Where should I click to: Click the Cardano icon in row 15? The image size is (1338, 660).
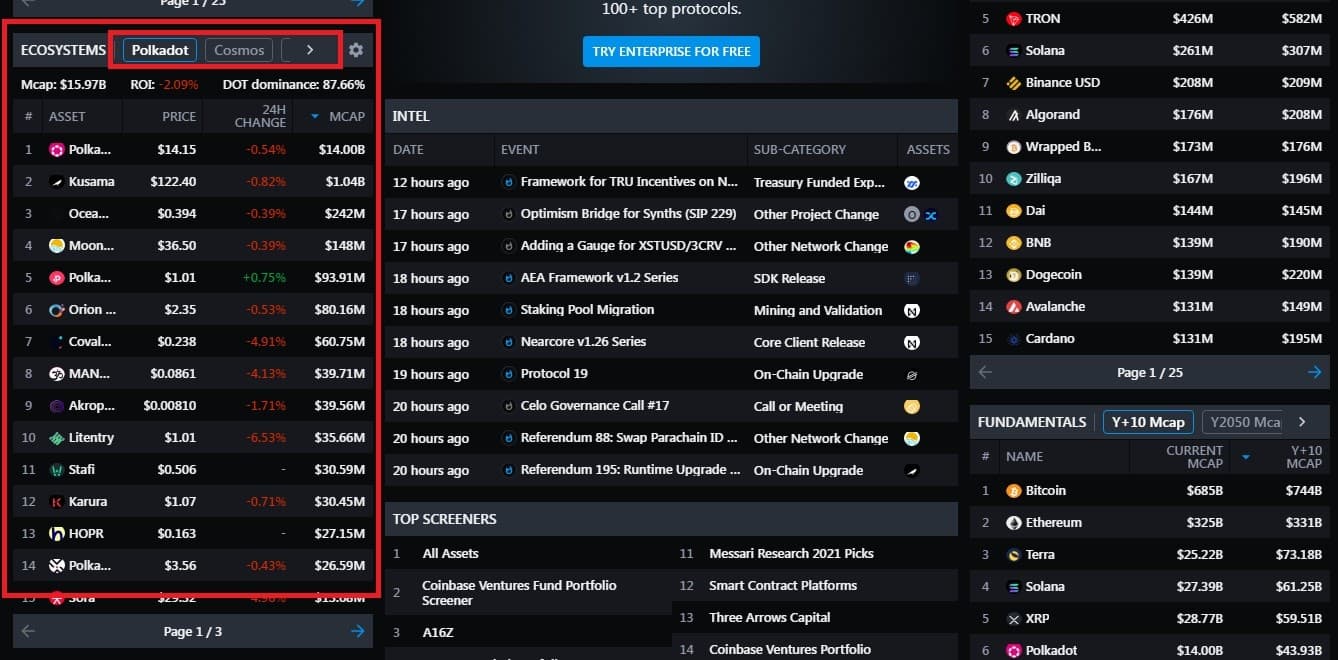[x=1014, y=339]
